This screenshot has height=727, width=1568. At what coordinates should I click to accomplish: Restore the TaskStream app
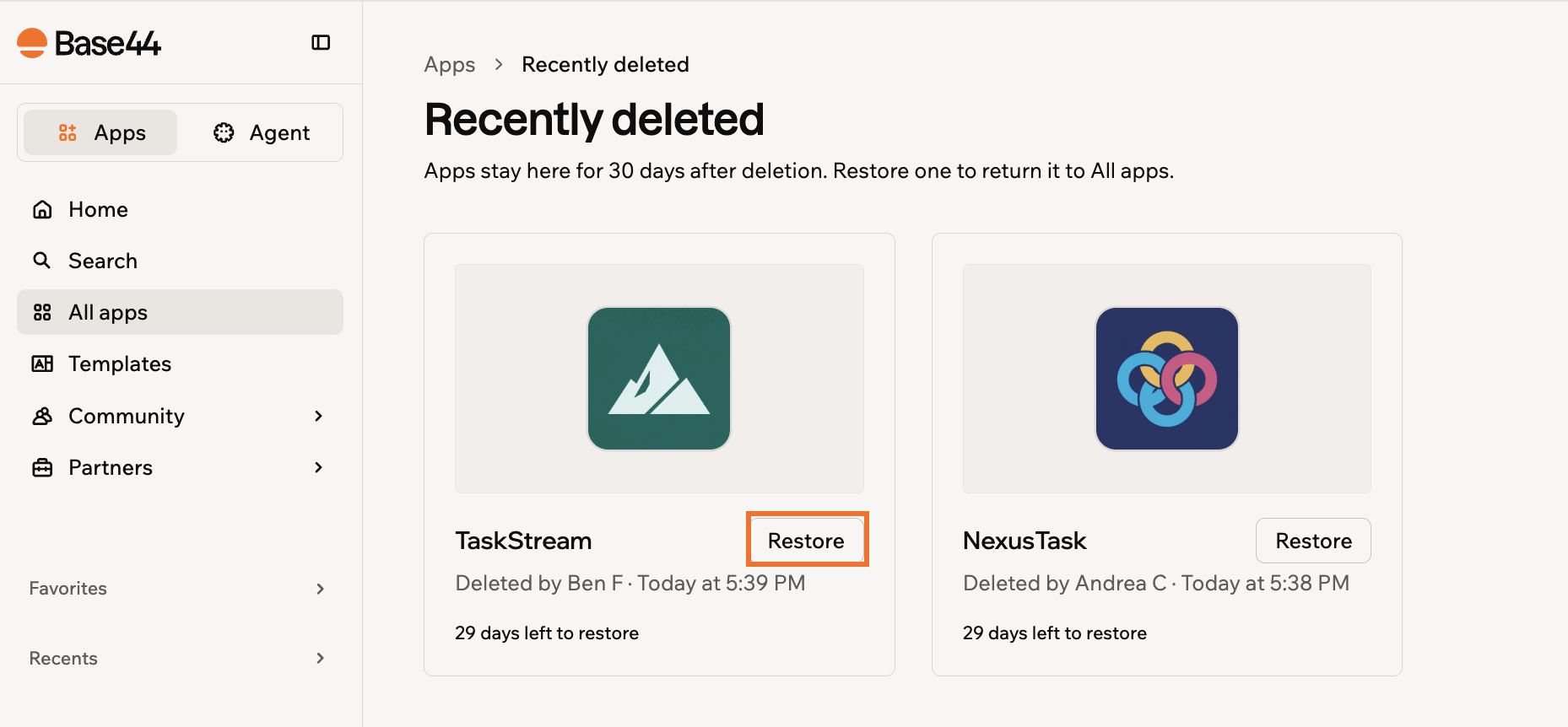(806, 541)
